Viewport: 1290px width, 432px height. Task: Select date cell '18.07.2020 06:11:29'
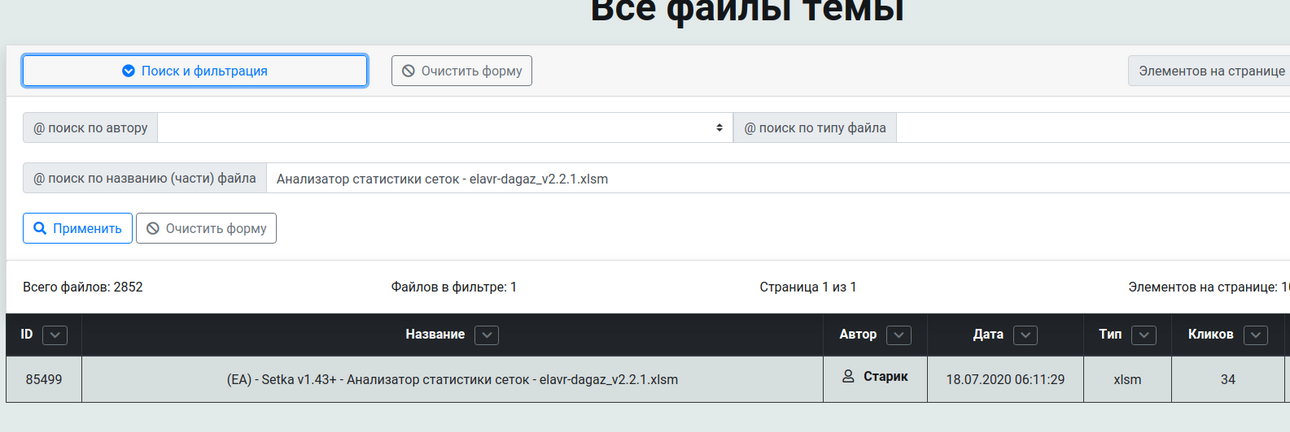[1005, 380]
